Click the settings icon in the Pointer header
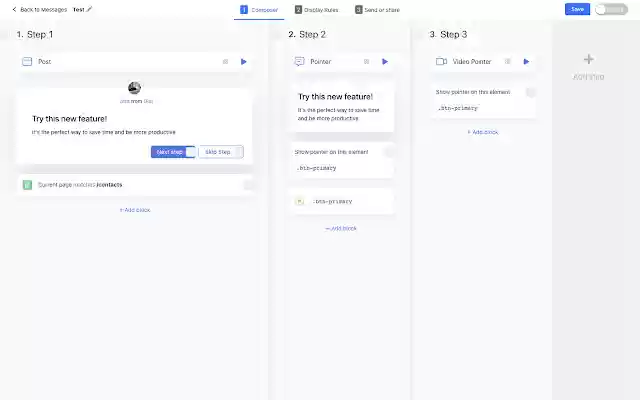The width and height of the screenshot is (640, 400). [x=367, y=62]
